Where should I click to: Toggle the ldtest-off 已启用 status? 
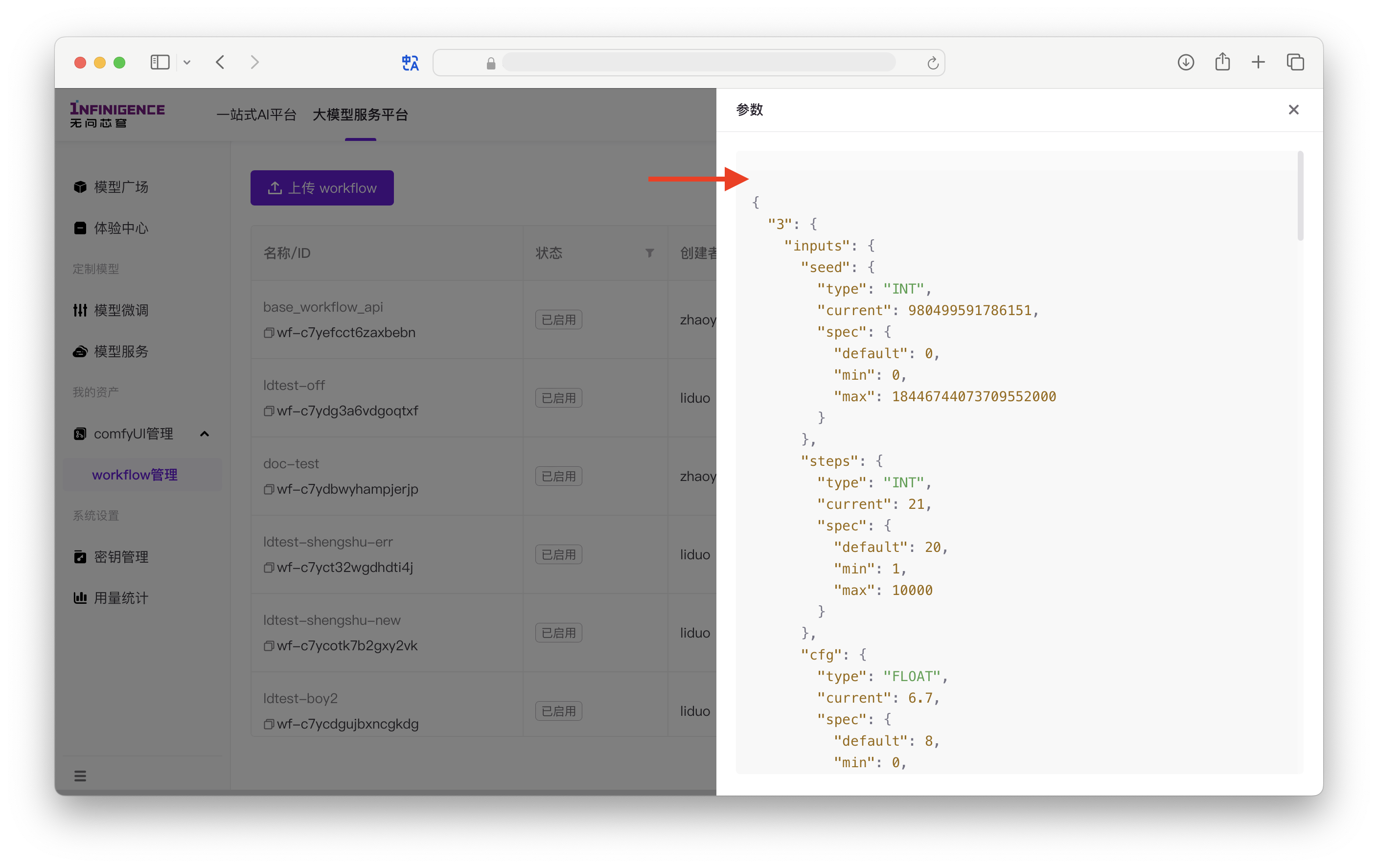point(558,397)
